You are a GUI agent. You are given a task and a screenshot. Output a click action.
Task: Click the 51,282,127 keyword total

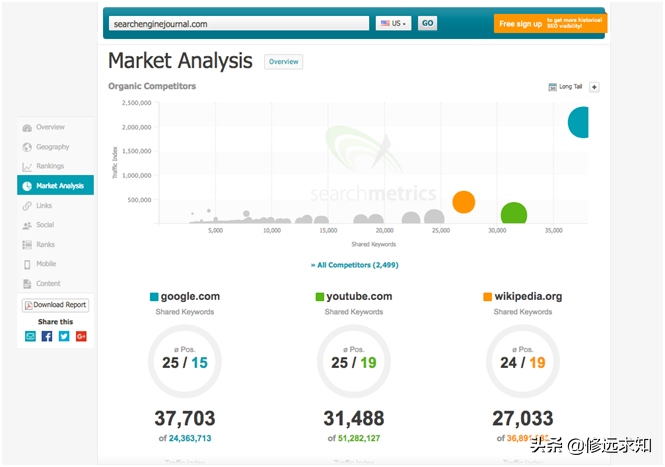pos(359,438)
